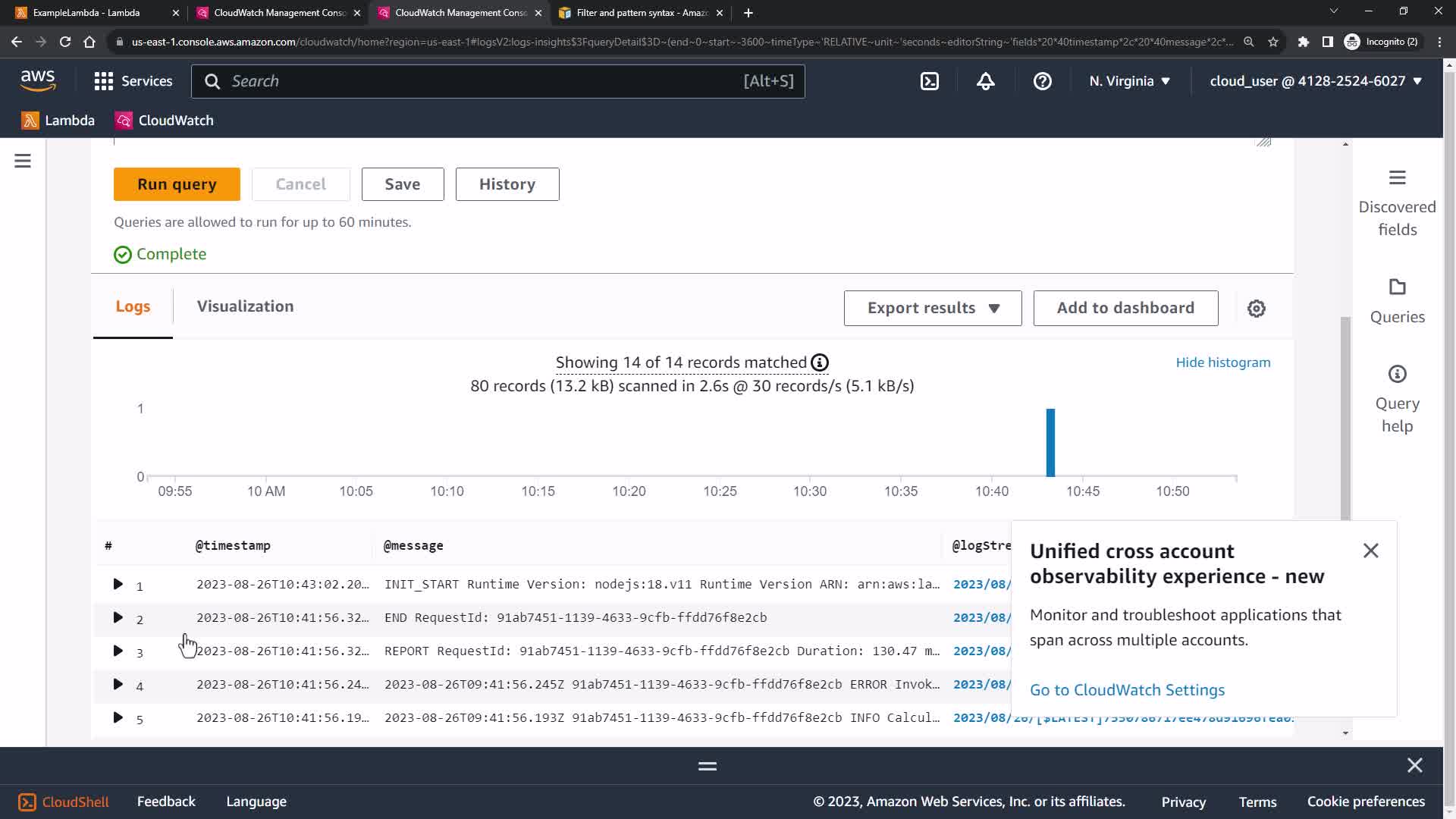Viewport: 1456px width, 819px height.
Task: Expand log record row 4
Action: pyautogui.click(x=118, y=684)
